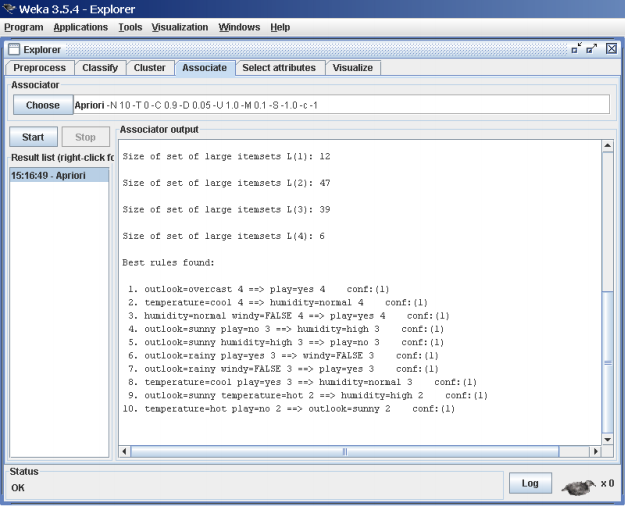Click the L(2): 47 itemsets line
The width and height of the screenshot is (625, 506).
click(x=226, y=183)
